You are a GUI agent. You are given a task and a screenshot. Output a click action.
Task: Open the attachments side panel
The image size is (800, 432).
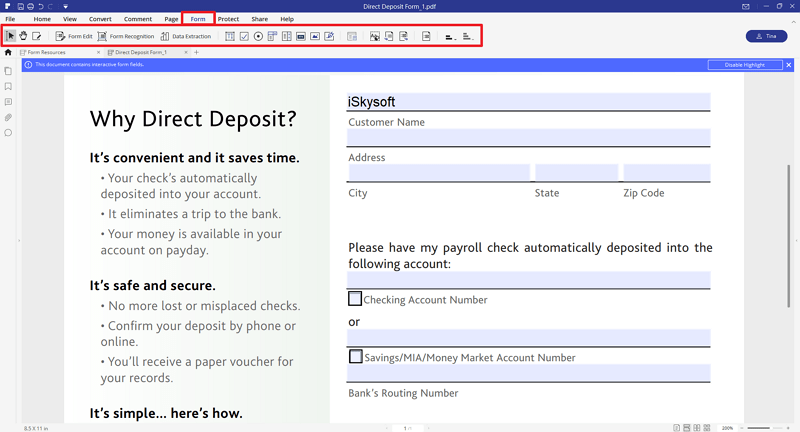[x=8, y=117]
